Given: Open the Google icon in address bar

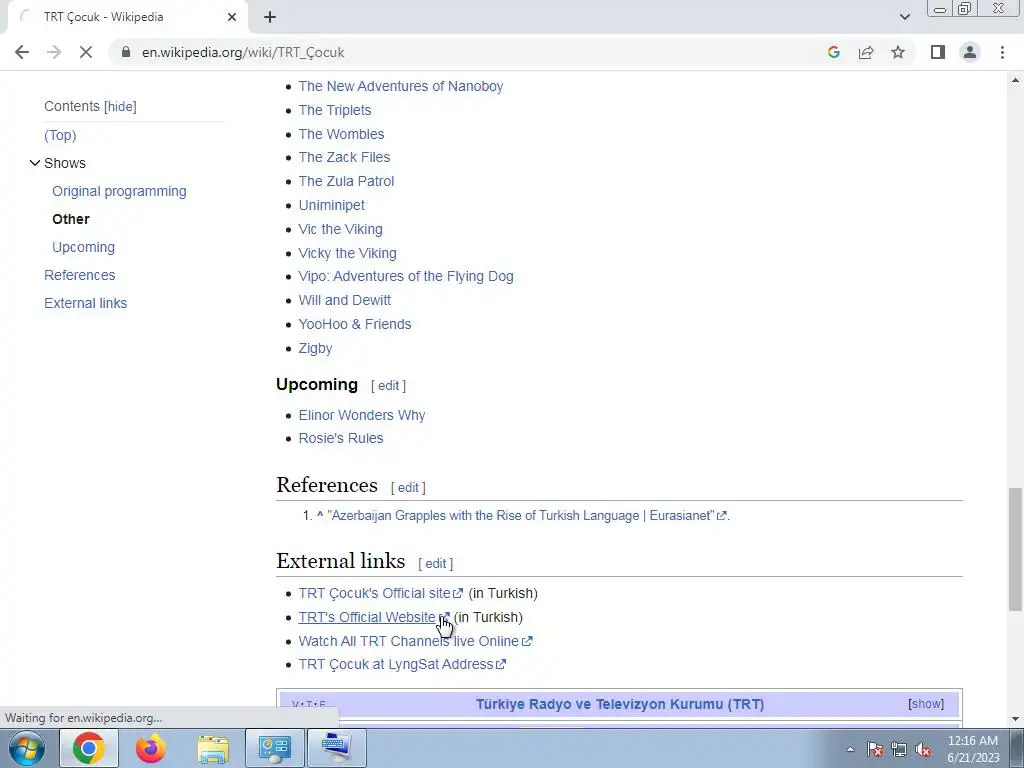Looking at the screenshot, I should pyautogui.click(x=833, y=52).
